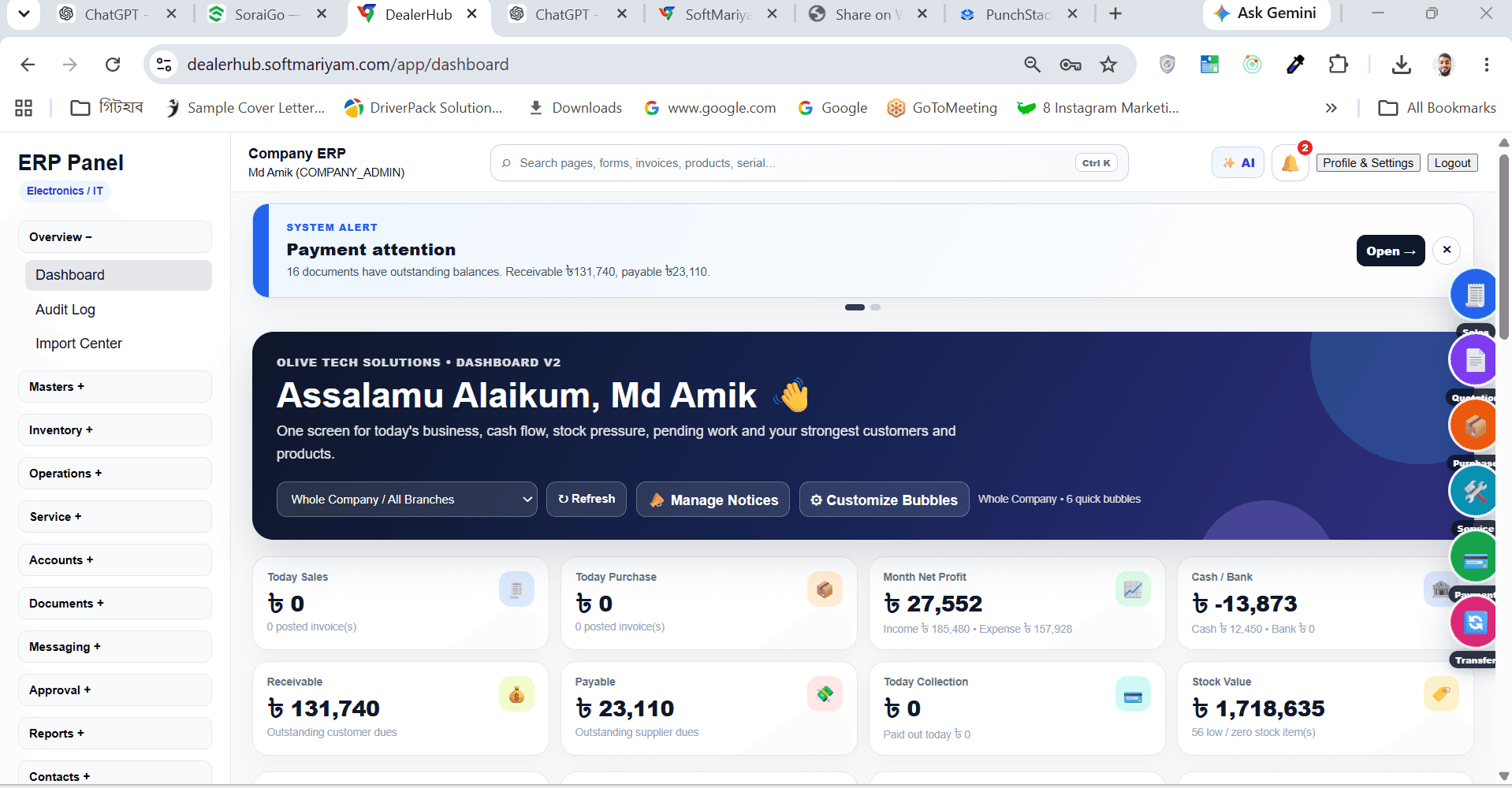Expand the Masters sidebar section
This screenshot has height=788, width=1512.
point(115,387)
